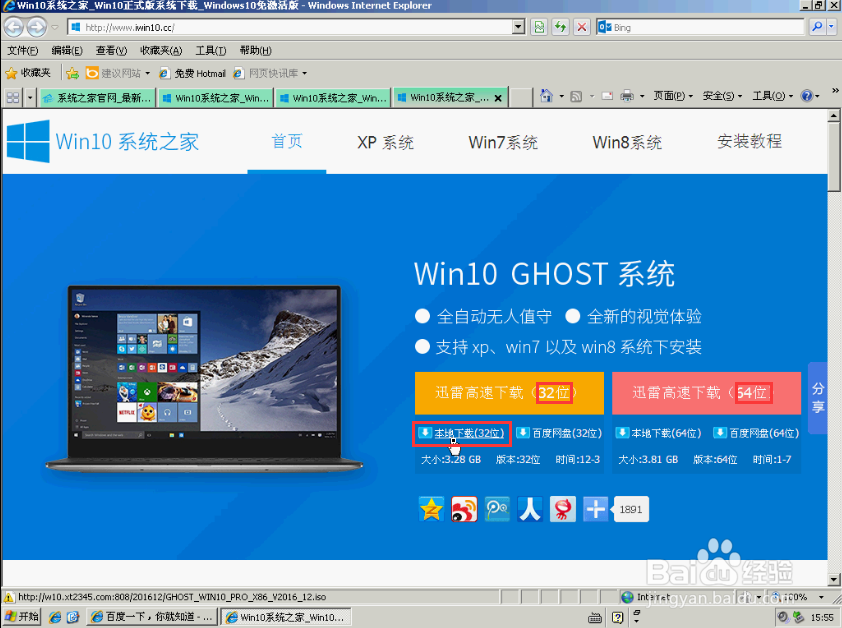Open the 查看(V) menu

click(x=111, y=50)
